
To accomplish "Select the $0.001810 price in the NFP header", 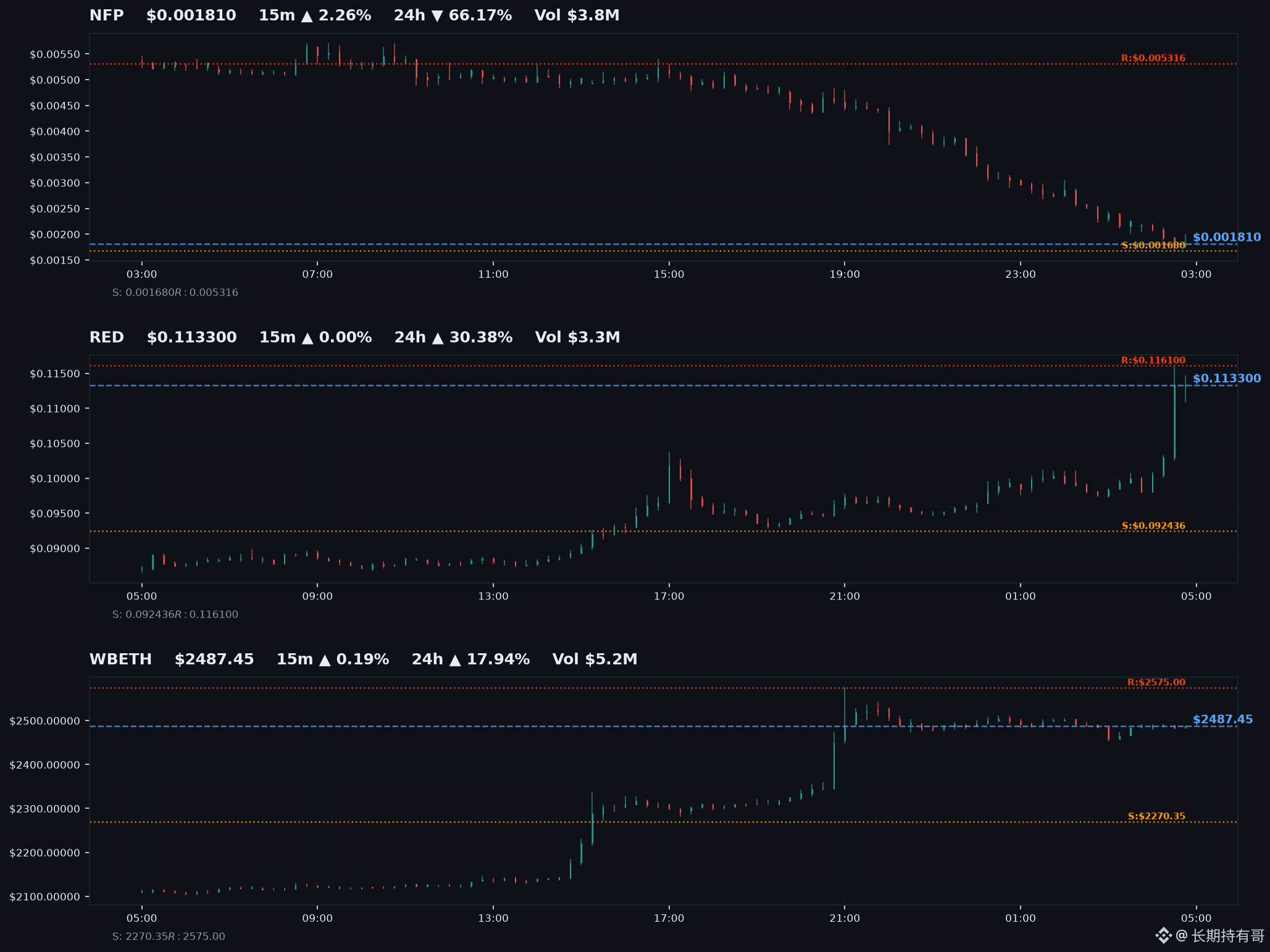I will coord(191,15).
